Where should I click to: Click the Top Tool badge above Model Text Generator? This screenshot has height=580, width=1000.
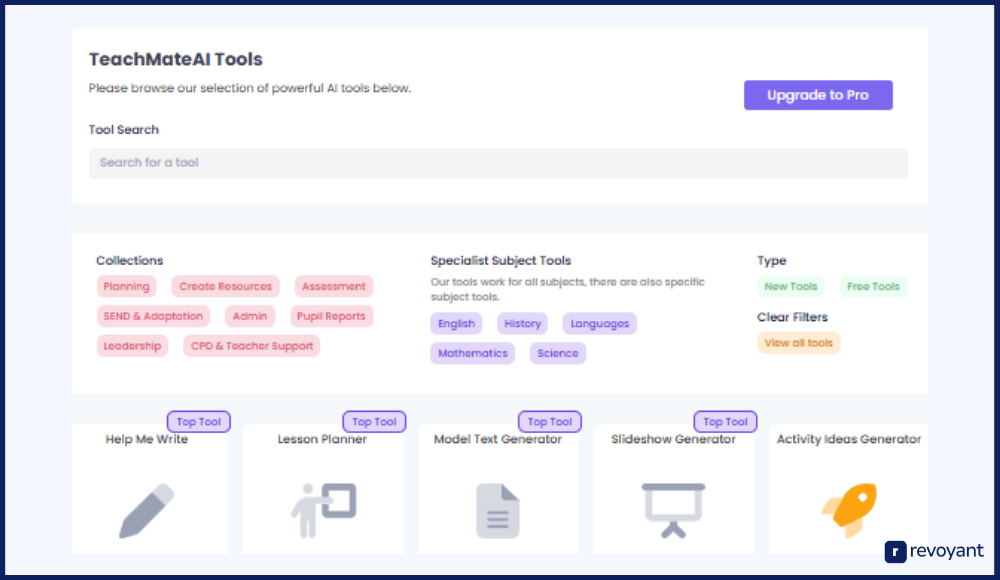click(x=550, y=422)
